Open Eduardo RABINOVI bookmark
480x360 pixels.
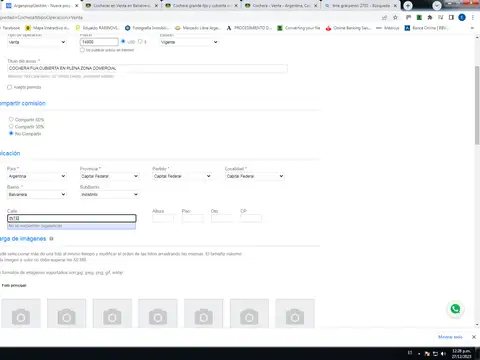click(x=97, y=28)
